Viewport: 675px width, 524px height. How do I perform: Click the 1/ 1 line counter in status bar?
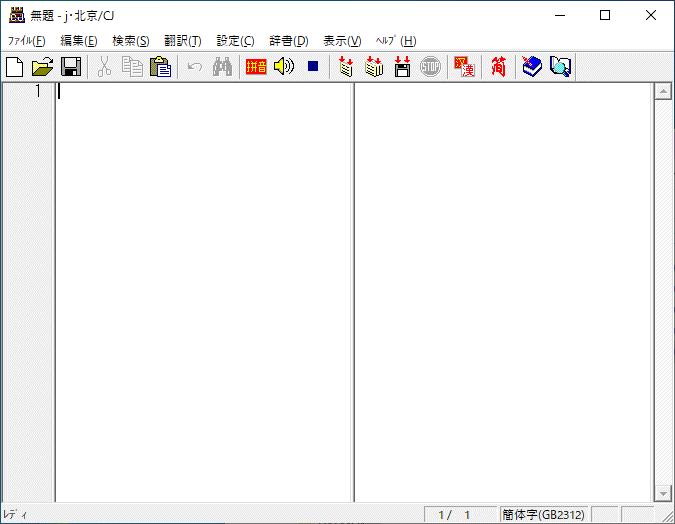461,515
